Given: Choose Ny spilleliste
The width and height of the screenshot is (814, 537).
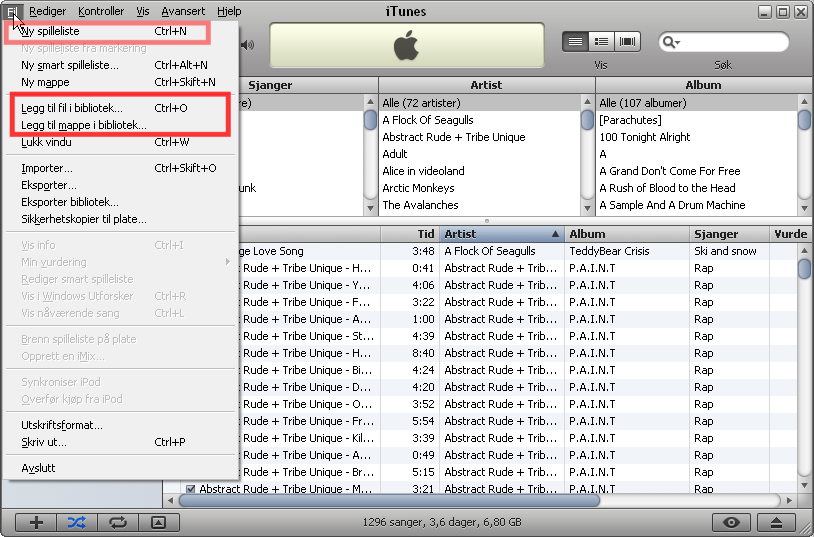Looking at the screenshot, I should 120,31.
